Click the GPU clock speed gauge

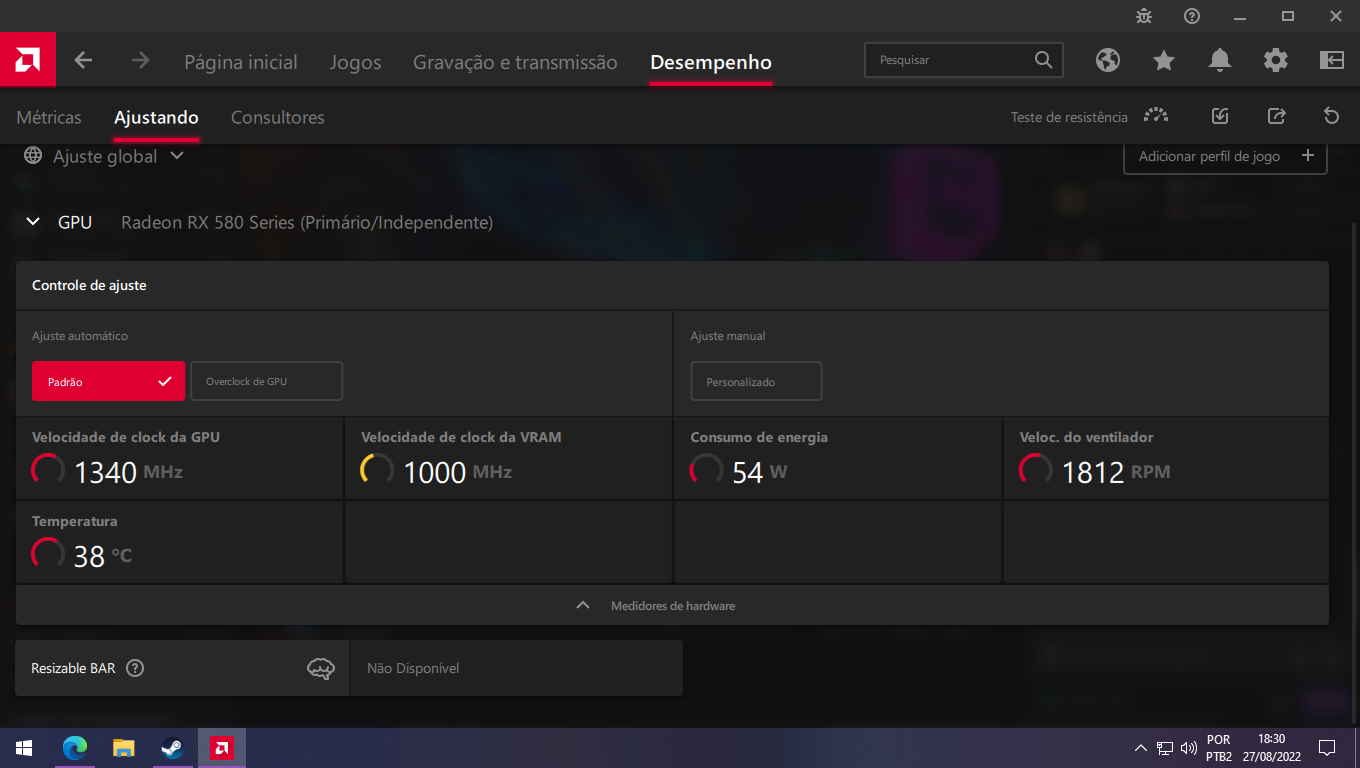click(x=48, y=470)
